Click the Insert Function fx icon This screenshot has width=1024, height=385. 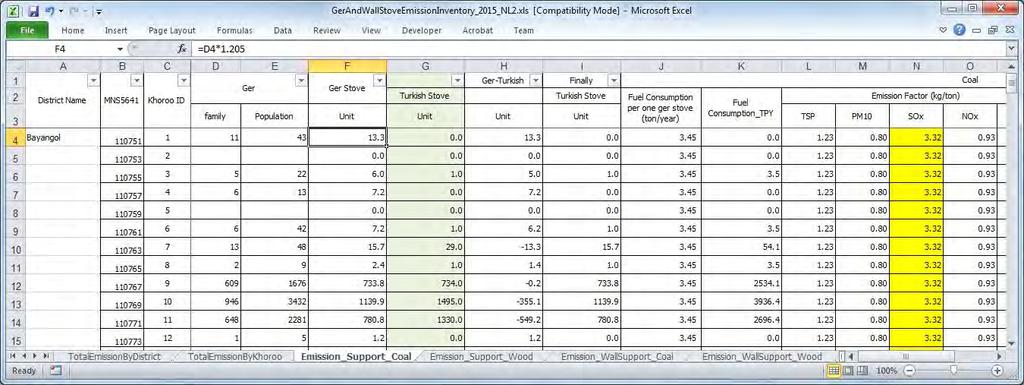pos(182,49)
